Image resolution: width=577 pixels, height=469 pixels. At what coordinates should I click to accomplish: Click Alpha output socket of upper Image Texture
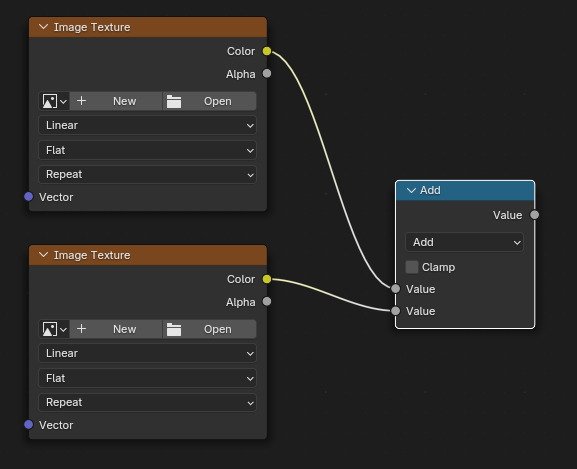click(267, 74)
